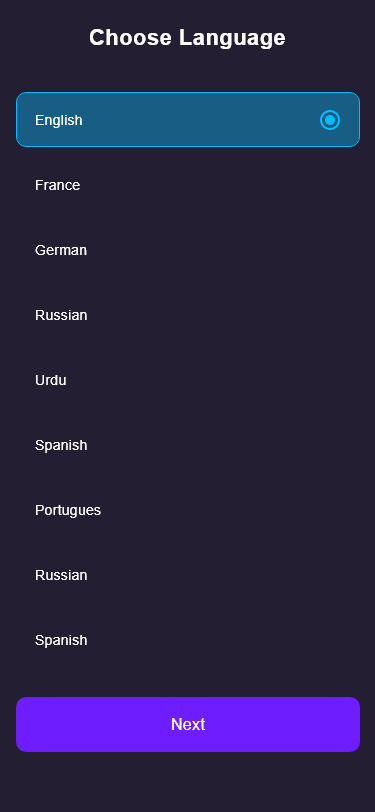Click the purple Next button
The height and width of the screenshot is (812, 375).
tap(188, 724)
